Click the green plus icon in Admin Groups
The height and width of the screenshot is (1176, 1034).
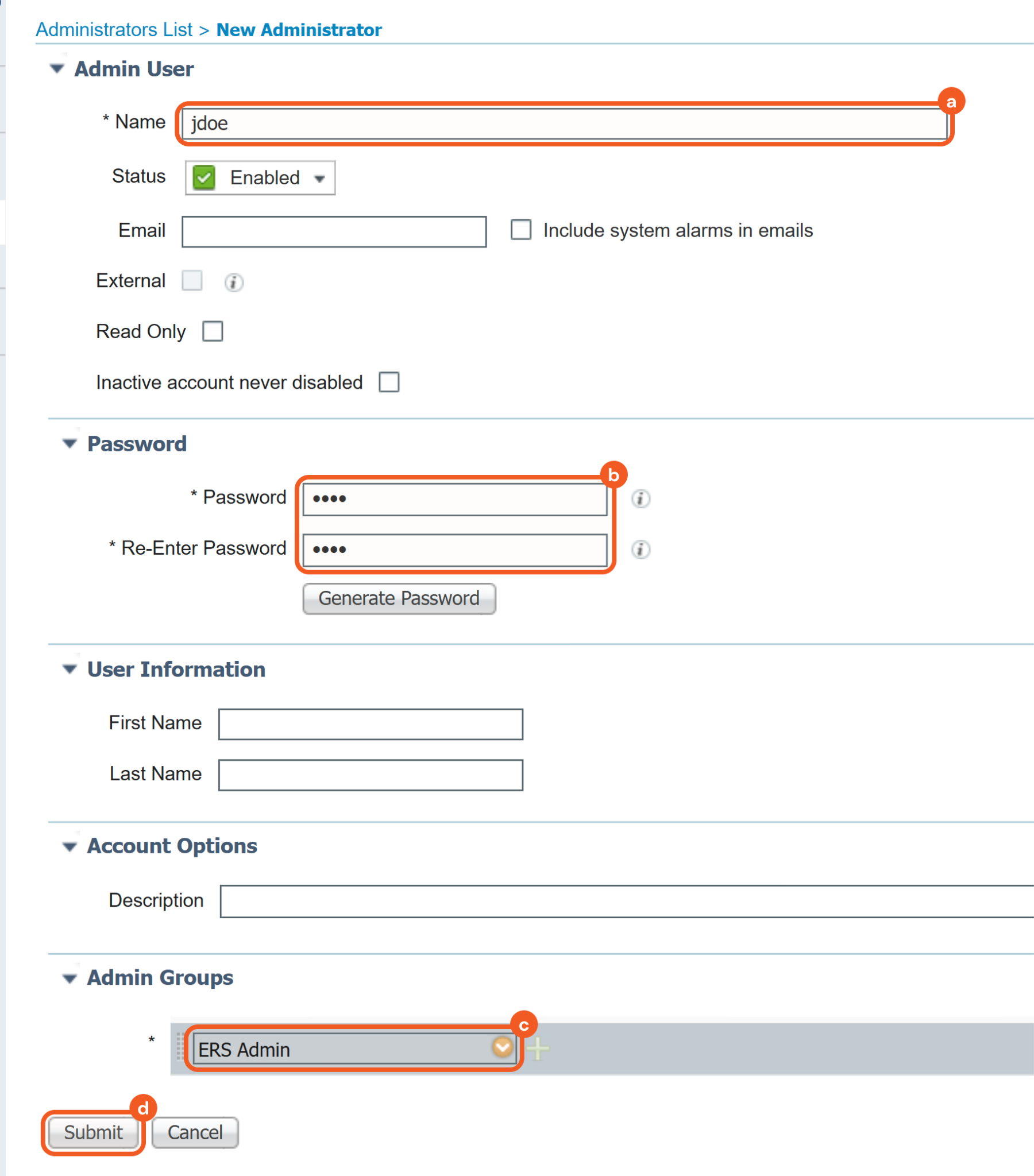click(x=538, y=1049)
